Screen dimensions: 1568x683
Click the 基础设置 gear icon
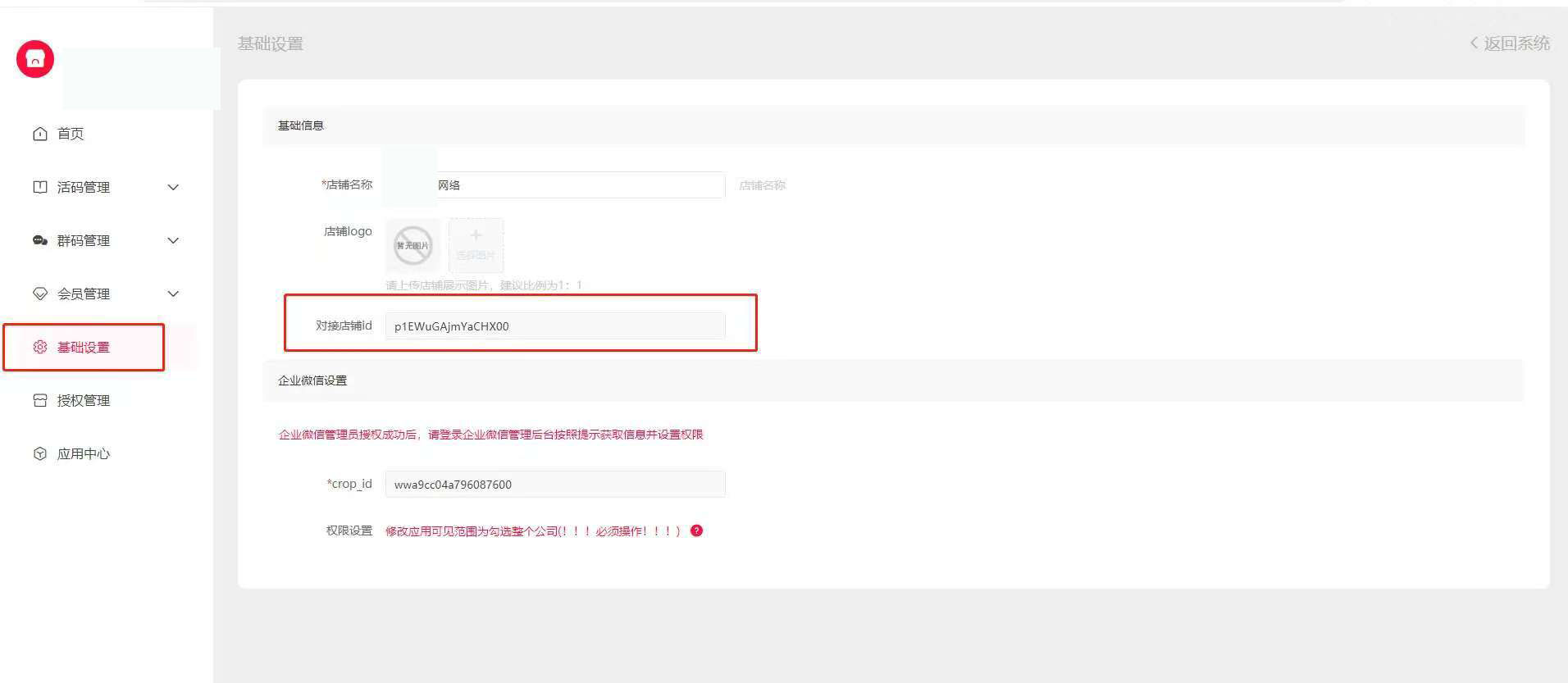(x=39, y=347)
